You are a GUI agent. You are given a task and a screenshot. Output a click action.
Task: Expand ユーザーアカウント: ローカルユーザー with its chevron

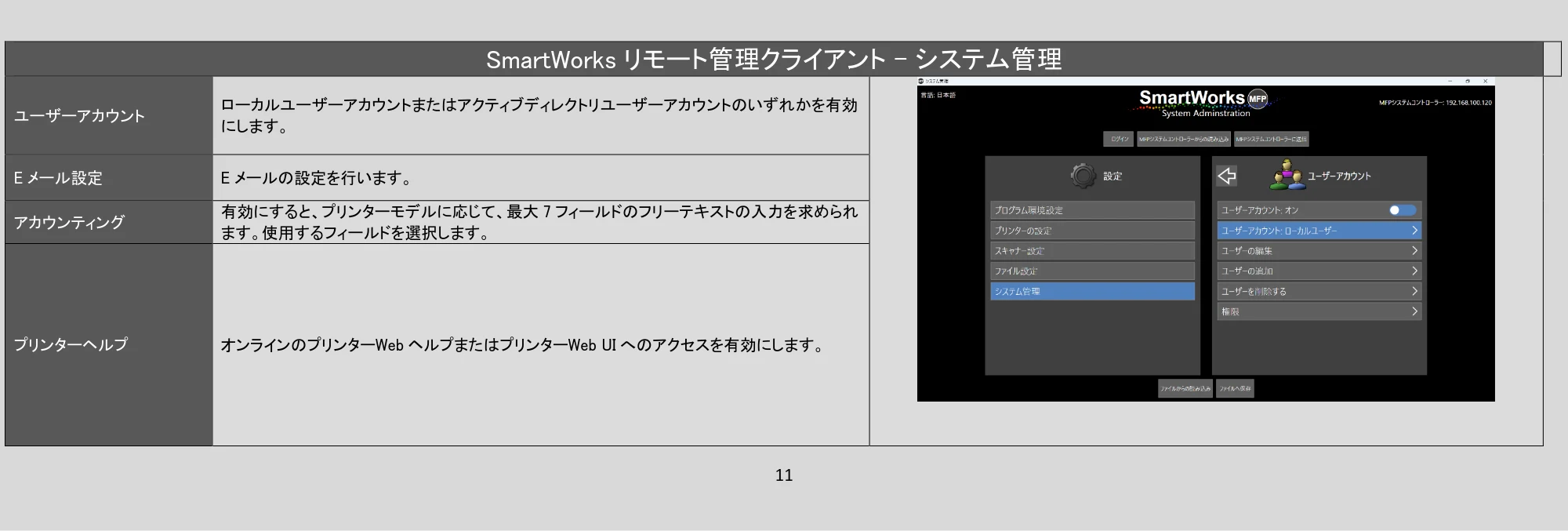1414,231
